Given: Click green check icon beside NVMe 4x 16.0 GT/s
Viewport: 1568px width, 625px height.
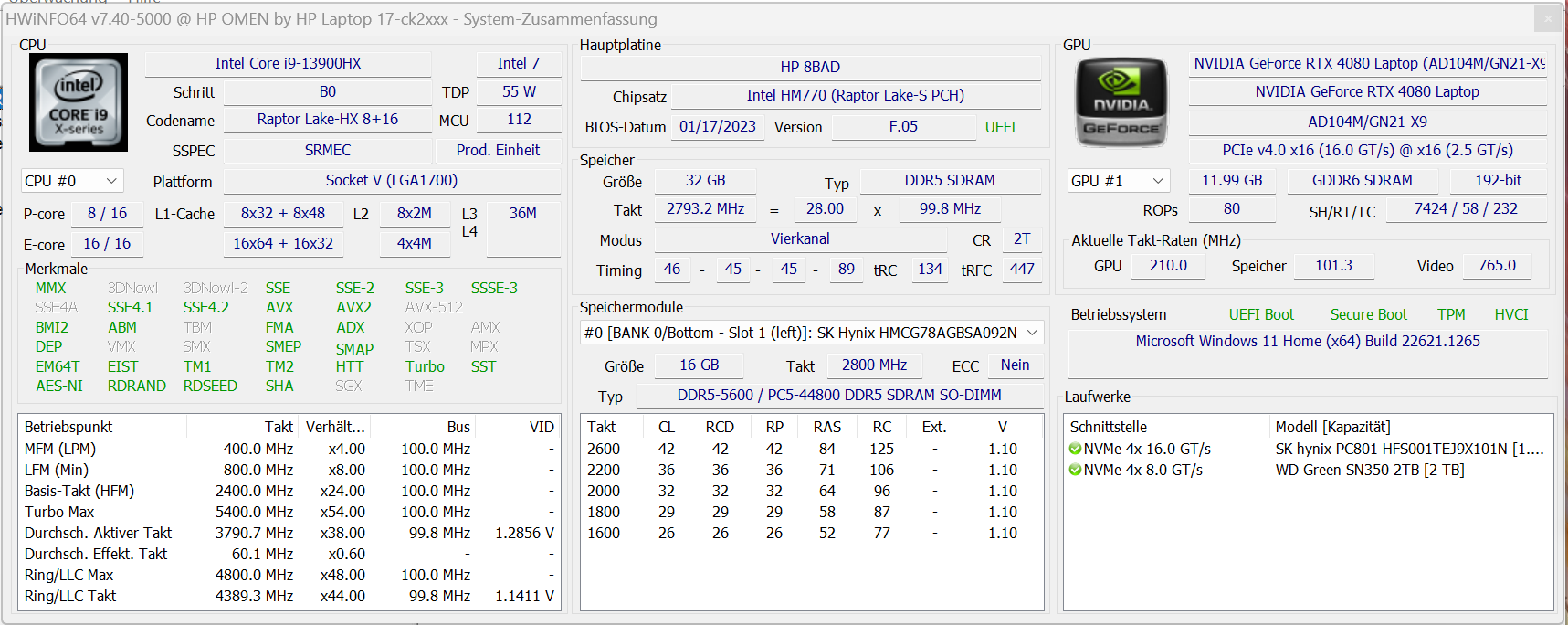Looking at the screenshot, I should pos(1075,449).
